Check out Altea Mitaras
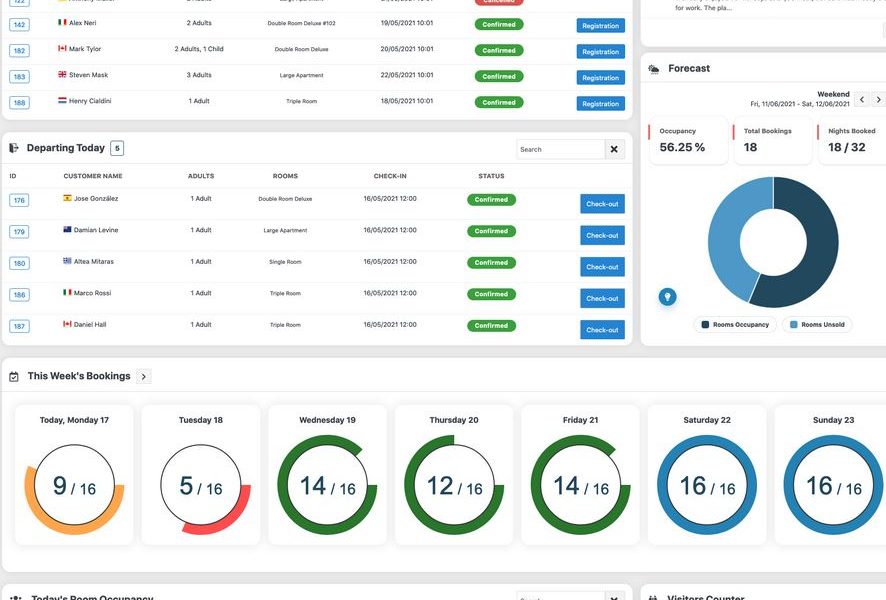Image resolution: width=886 pixels, height=600 pixels. pyautogui.click(x=602, y=267)
